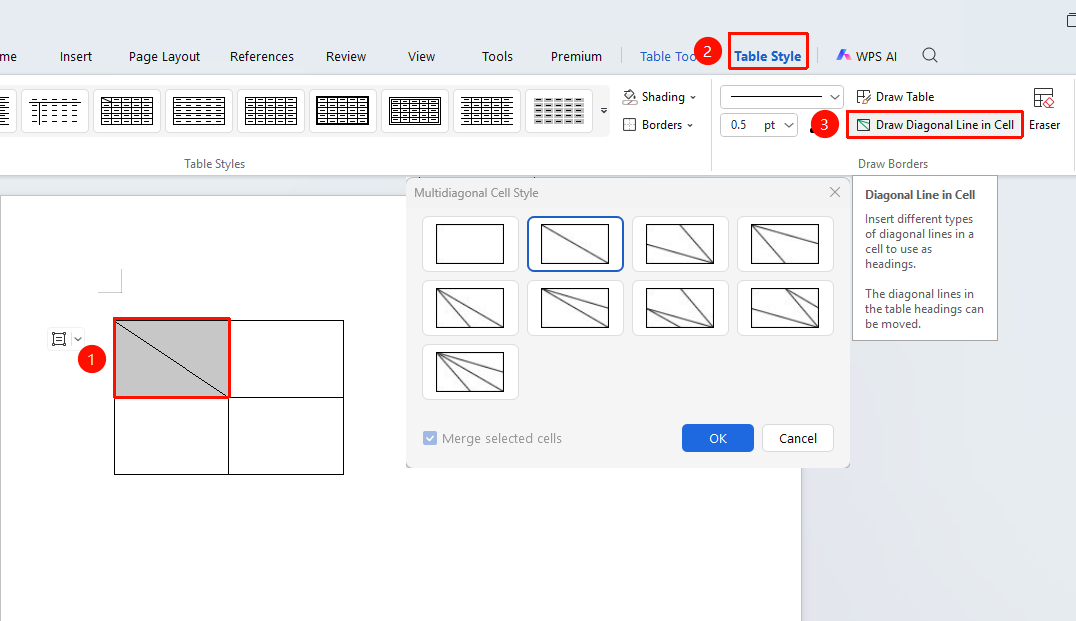Click Draw Diagonal Line in Cell
Screen dimensions: 1076x621
[x=935, y=125]
